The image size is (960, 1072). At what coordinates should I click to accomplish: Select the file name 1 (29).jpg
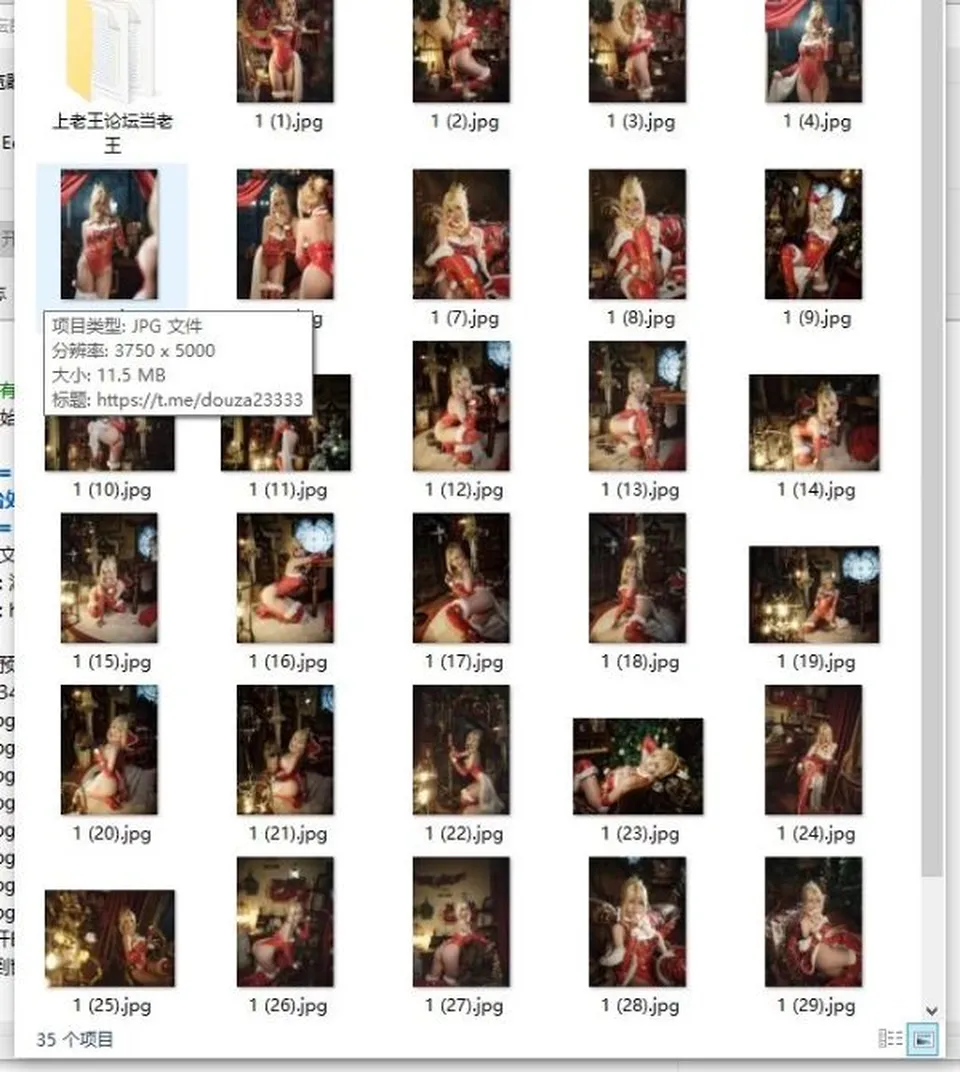(816, 1005)
